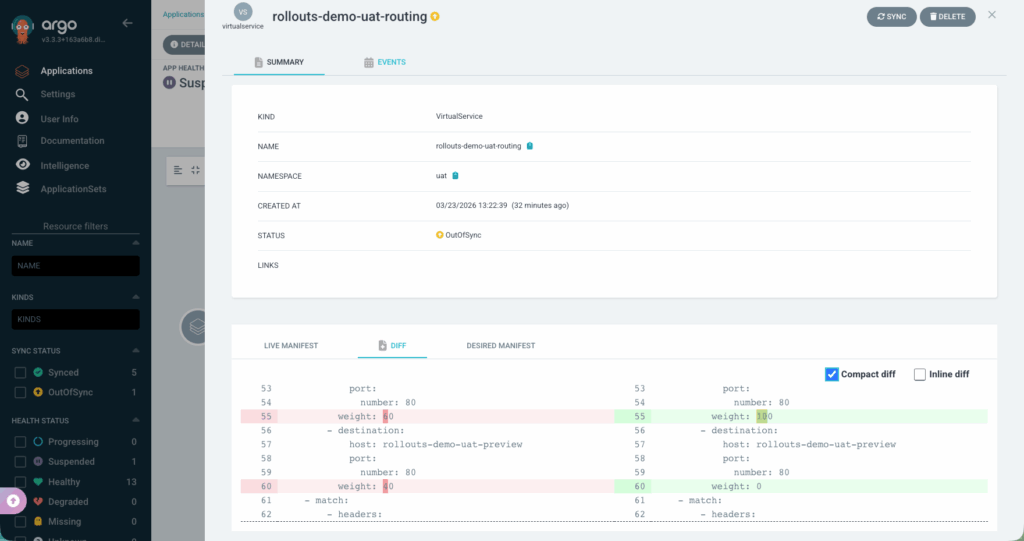Screen dimensions: 1024x541
Task: Focus the NAME filter input
Action: click(x=75, y=266)
